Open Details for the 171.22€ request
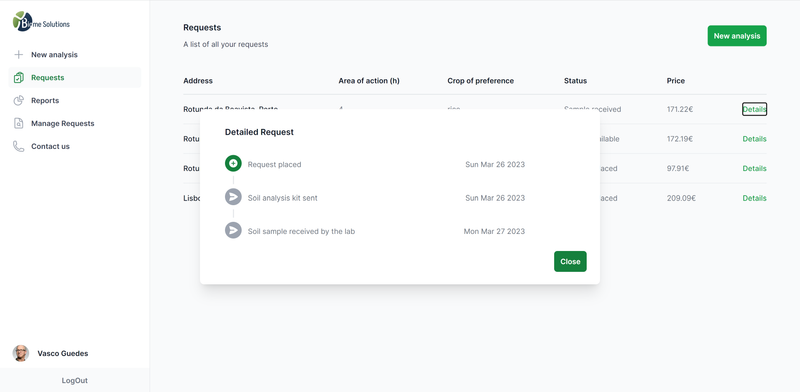The width and height of the screenshot is (800, 392). [x=754, y=109]
